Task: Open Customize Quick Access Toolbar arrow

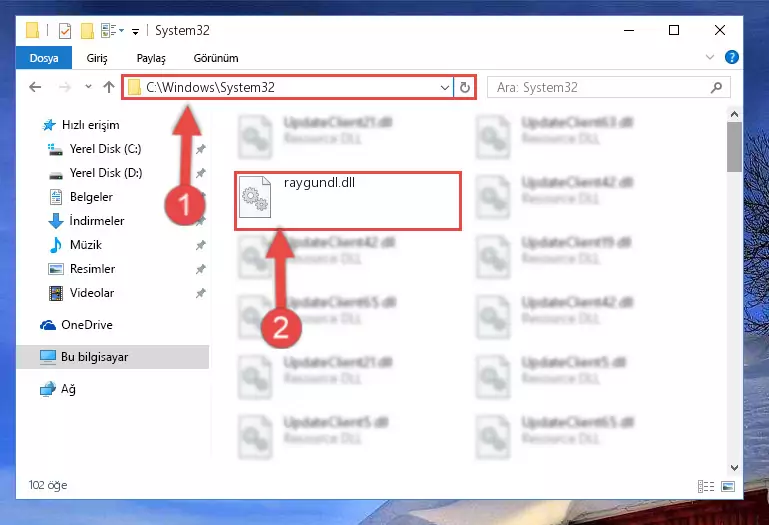Action: pyautogui.click(x=135, y=32)
